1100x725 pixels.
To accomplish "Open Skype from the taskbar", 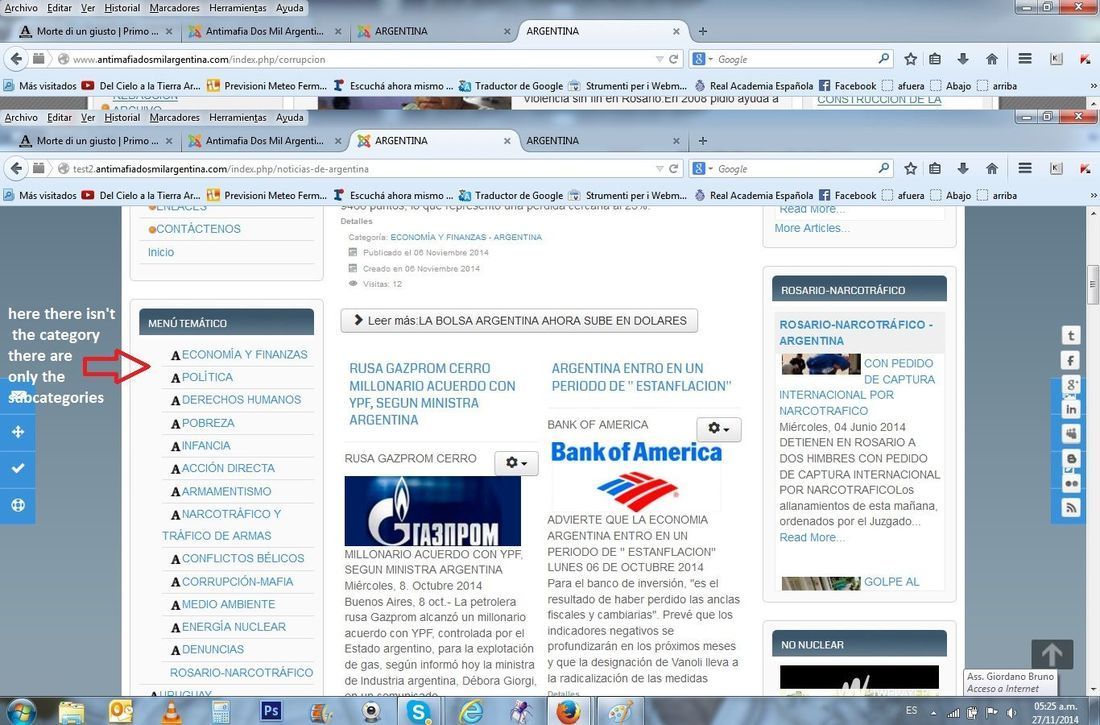I will coord(419,712).
